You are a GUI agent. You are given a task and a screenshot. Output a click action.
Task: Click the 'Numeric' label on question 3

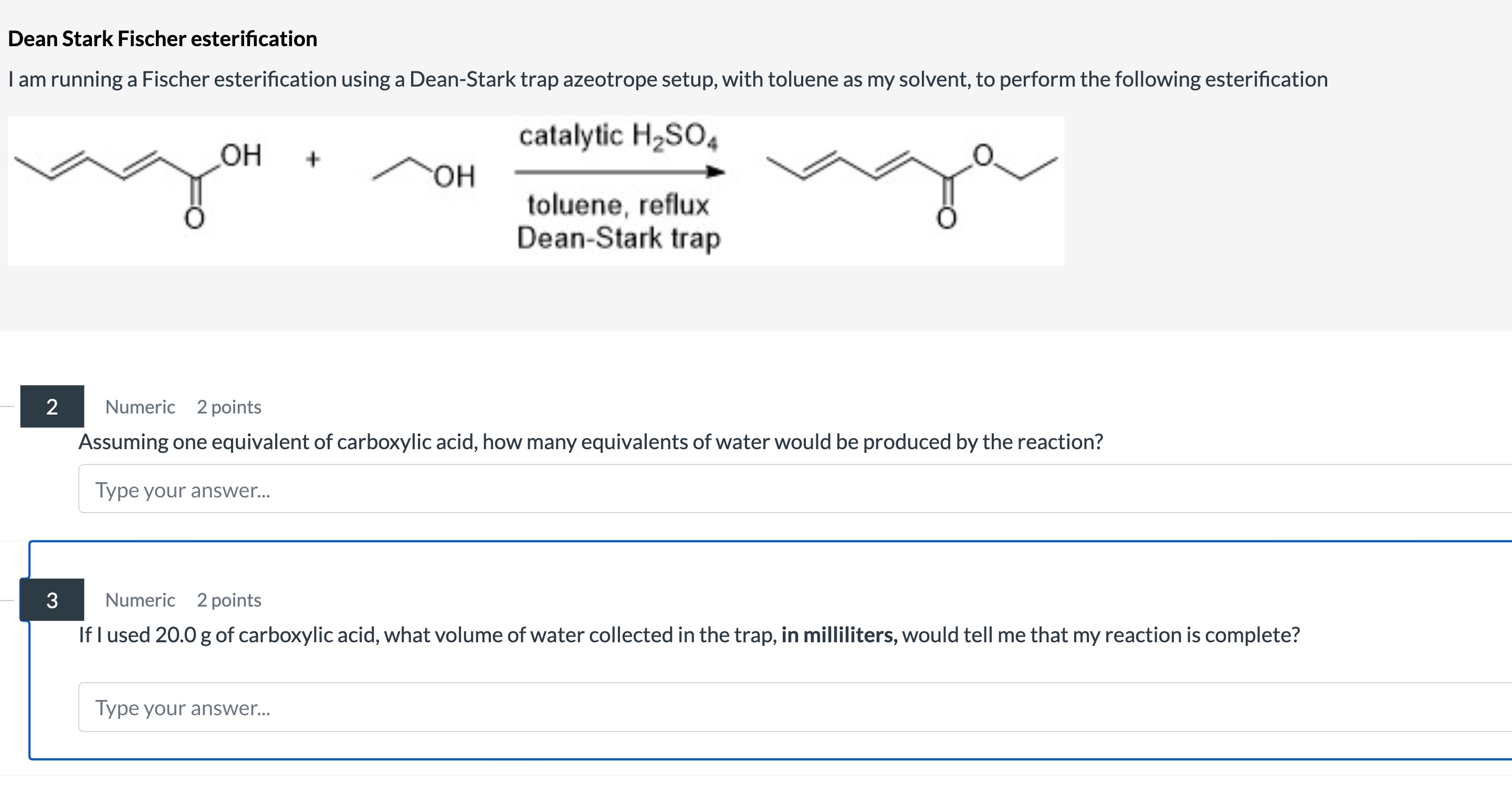pyautogui.click(x=140, y=600)
